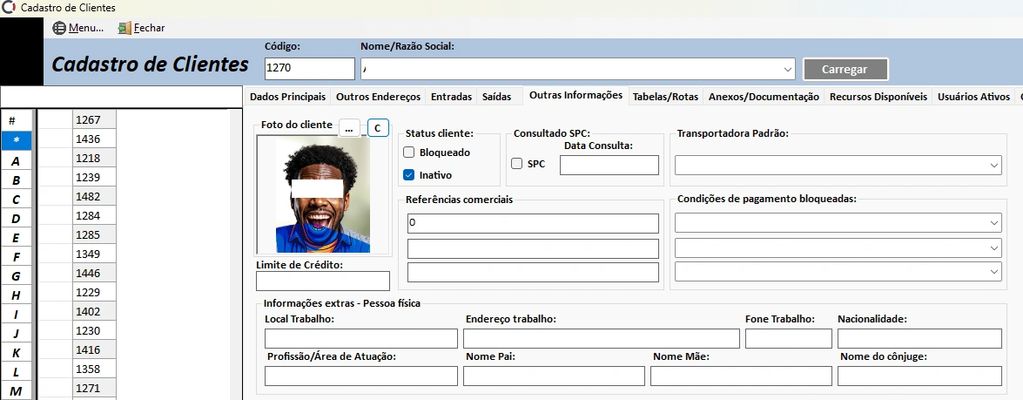Expand the Nome/Razão Social dropdown
This screenshot has height=400, width=1023.
pyautogui.click(x=789, y=69)
